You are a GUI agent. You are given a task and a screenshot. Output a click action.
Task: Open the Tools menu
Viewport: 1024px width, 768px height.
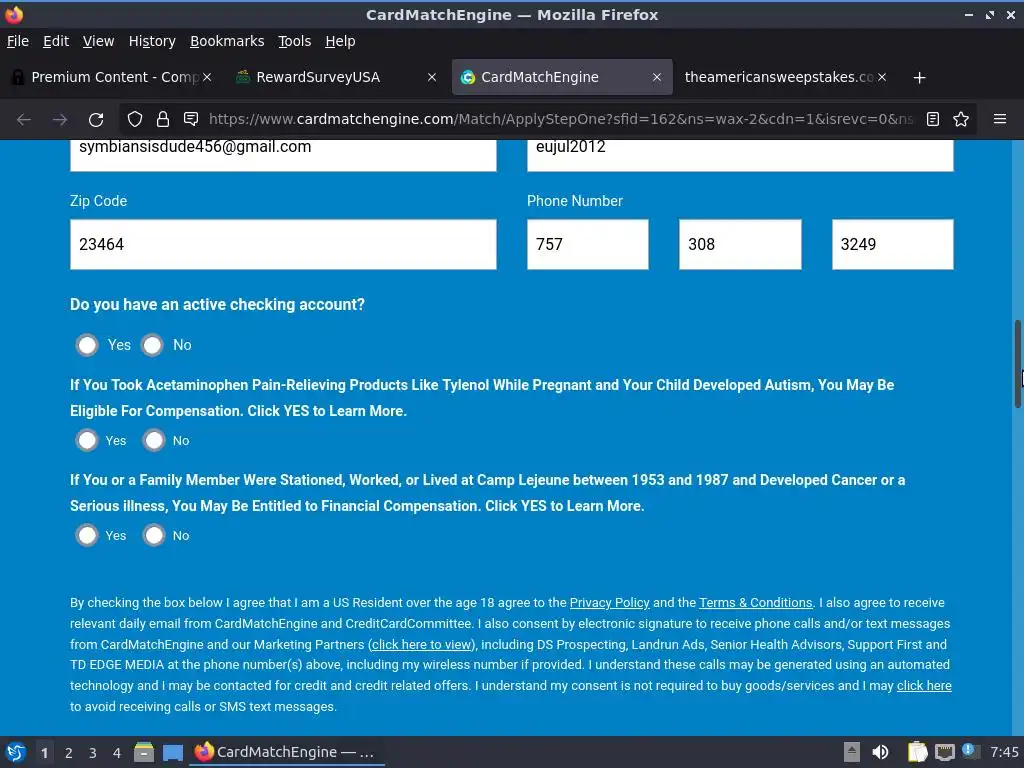295,41
